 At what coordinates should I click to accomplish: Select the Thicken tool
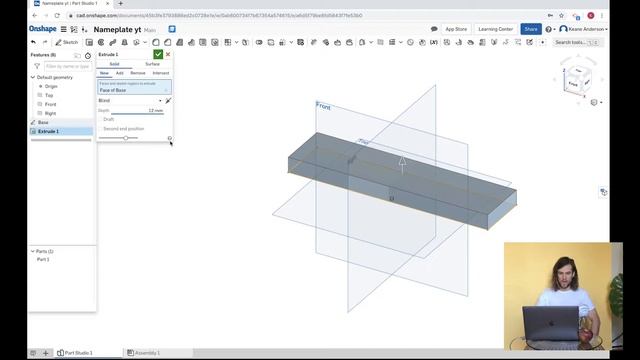pos(136,42)
